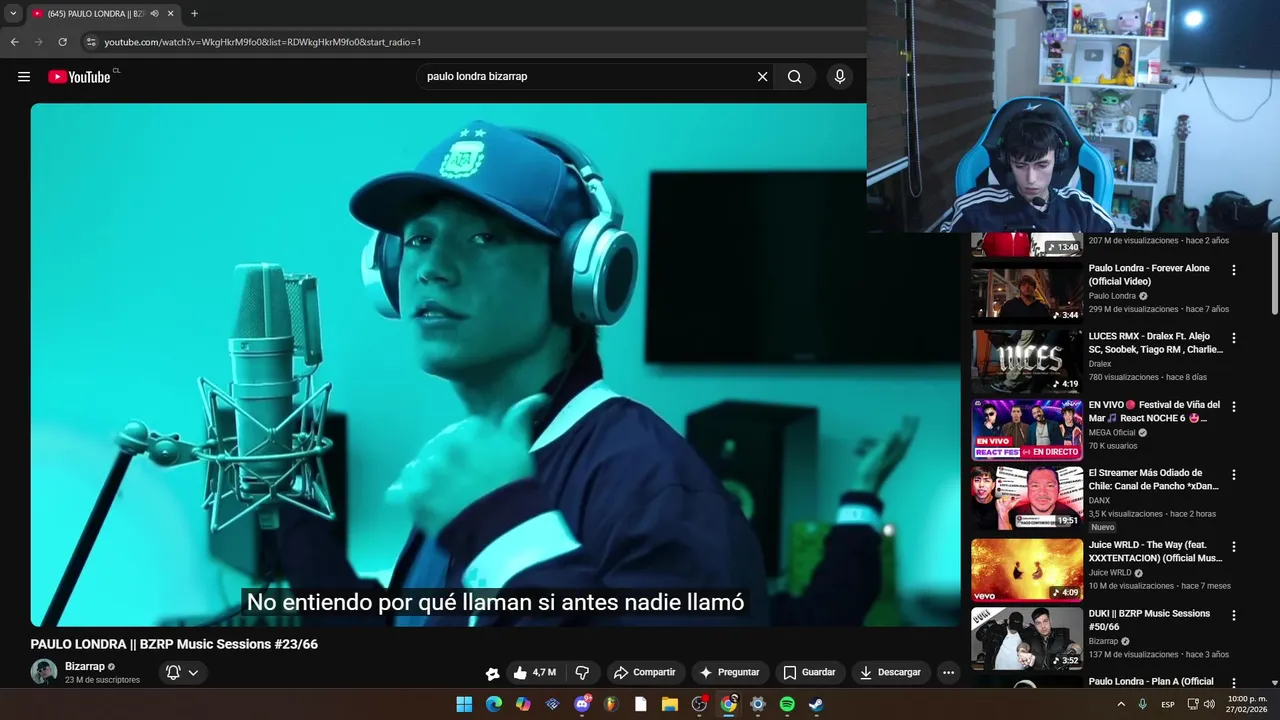Click the Compartir share button
The image size is (1280, 720).
[x=644, y=672]
